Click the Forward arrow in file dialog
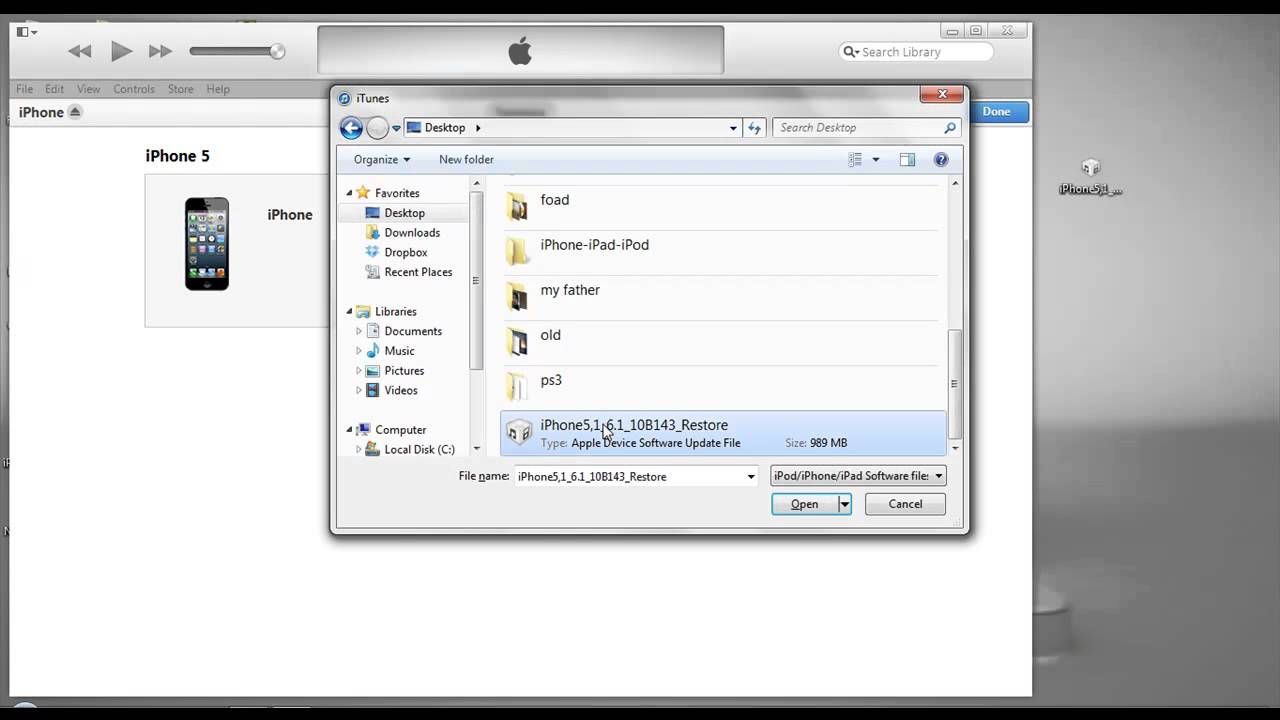Viewport: 1280px width, 720px height. (x=377, y=128)
